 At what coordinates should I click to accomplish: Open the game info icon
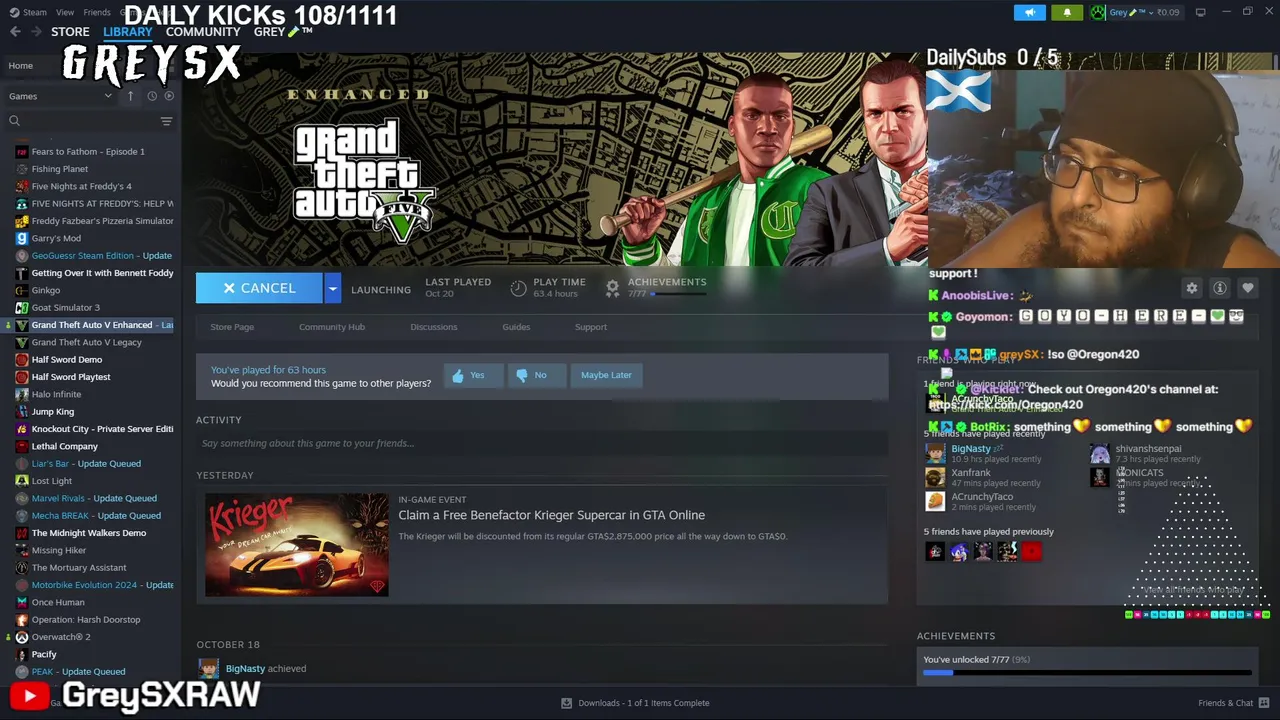pyautogui.click(x=1220, y=288)
